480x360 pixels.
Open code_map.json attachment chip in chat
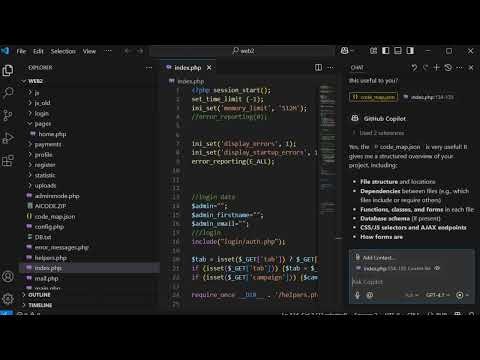coord(373,97)
